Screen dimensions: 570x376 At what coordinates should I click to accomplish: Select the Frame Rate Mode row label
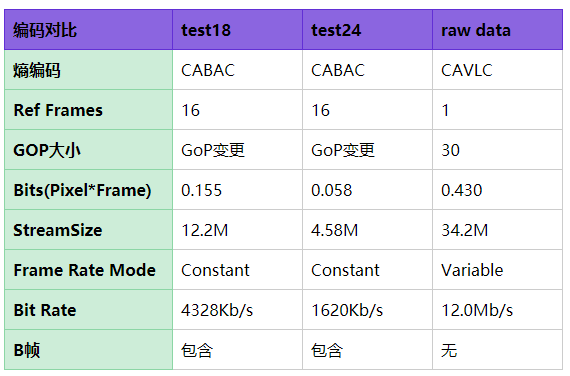tap(88, 270)
